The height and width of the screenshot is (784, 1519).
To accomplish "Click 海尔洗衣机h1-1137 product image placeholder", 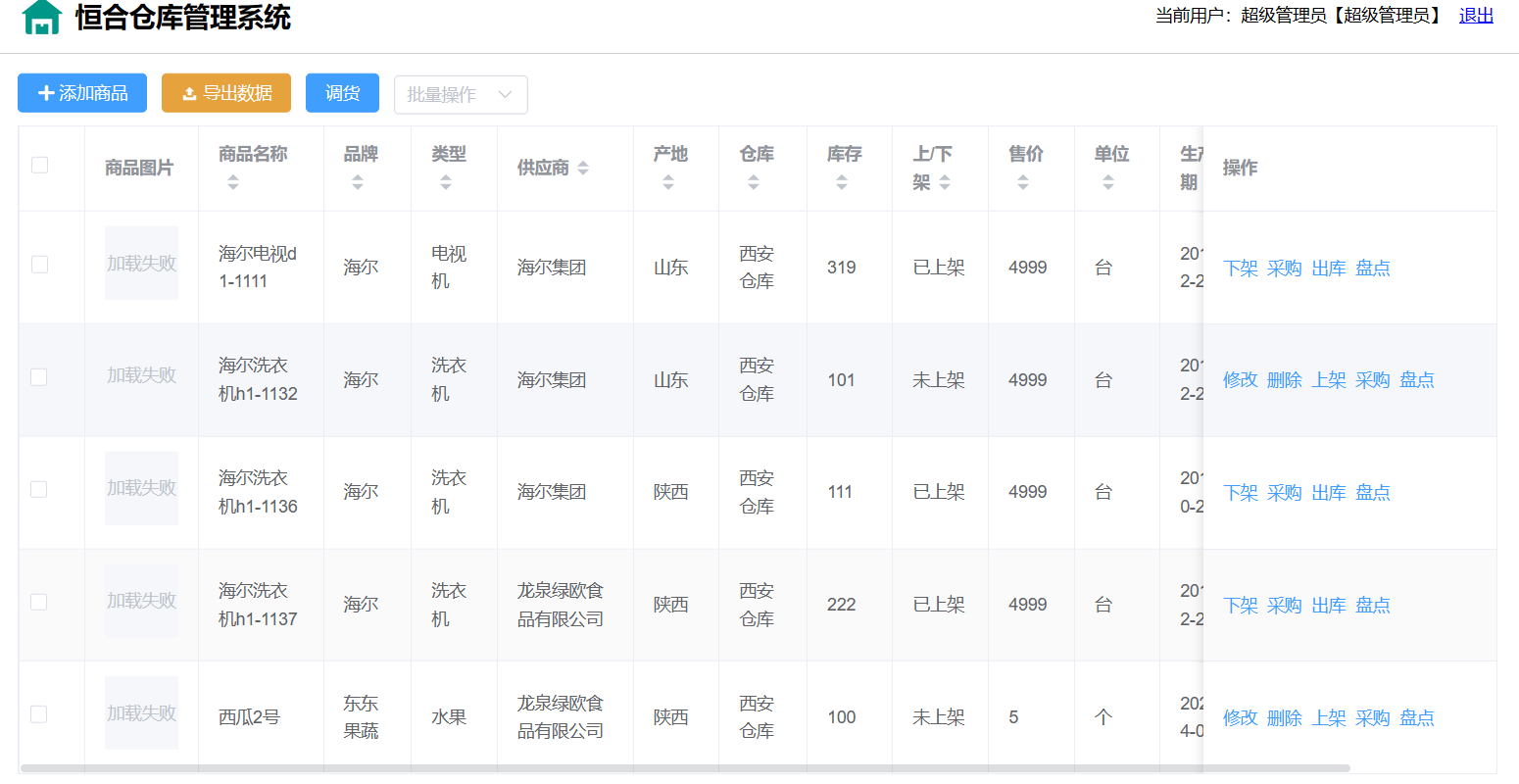I will (142, 601).
